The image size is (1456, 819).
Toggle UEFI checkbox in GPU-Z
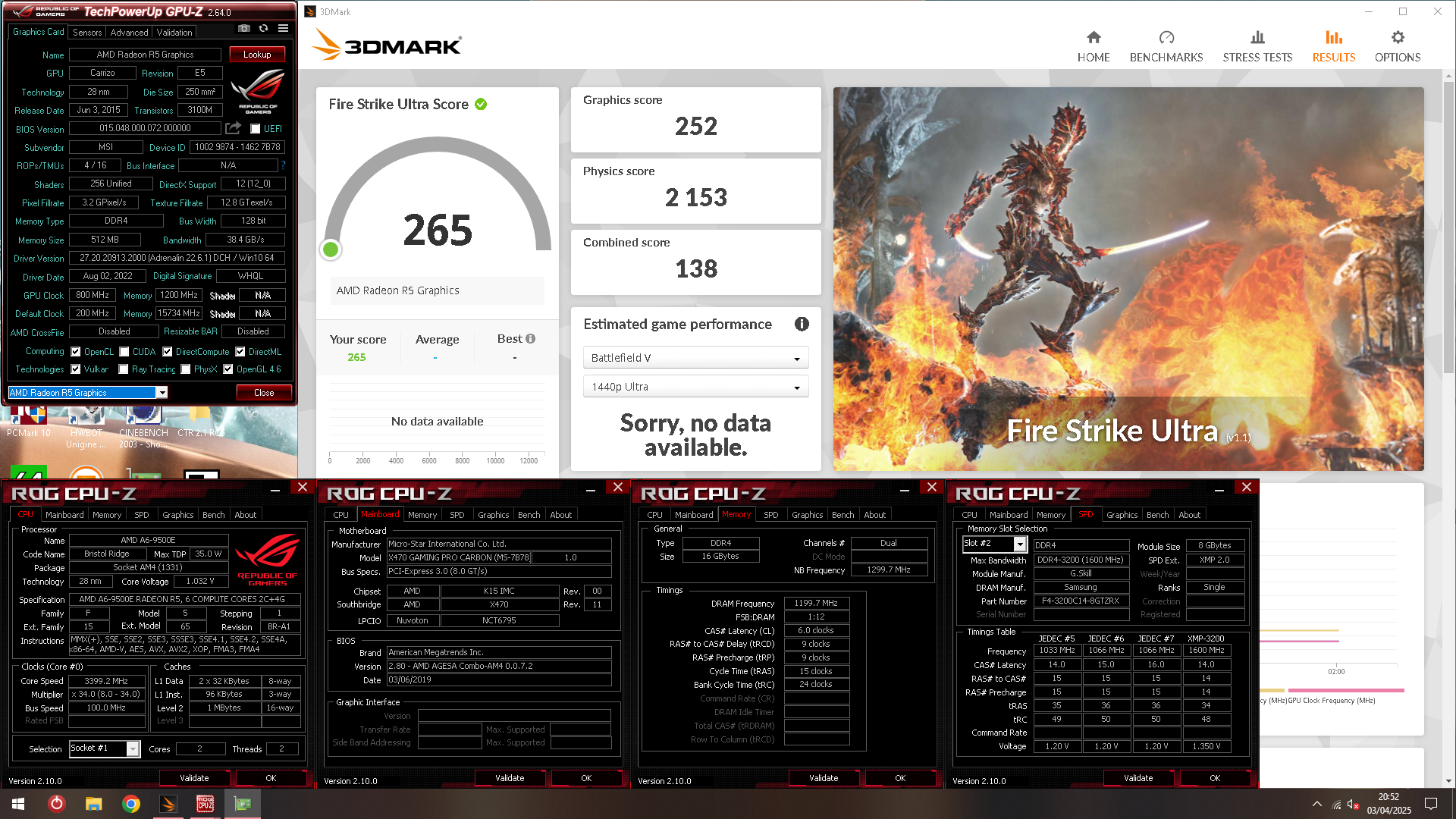(256, 129)
